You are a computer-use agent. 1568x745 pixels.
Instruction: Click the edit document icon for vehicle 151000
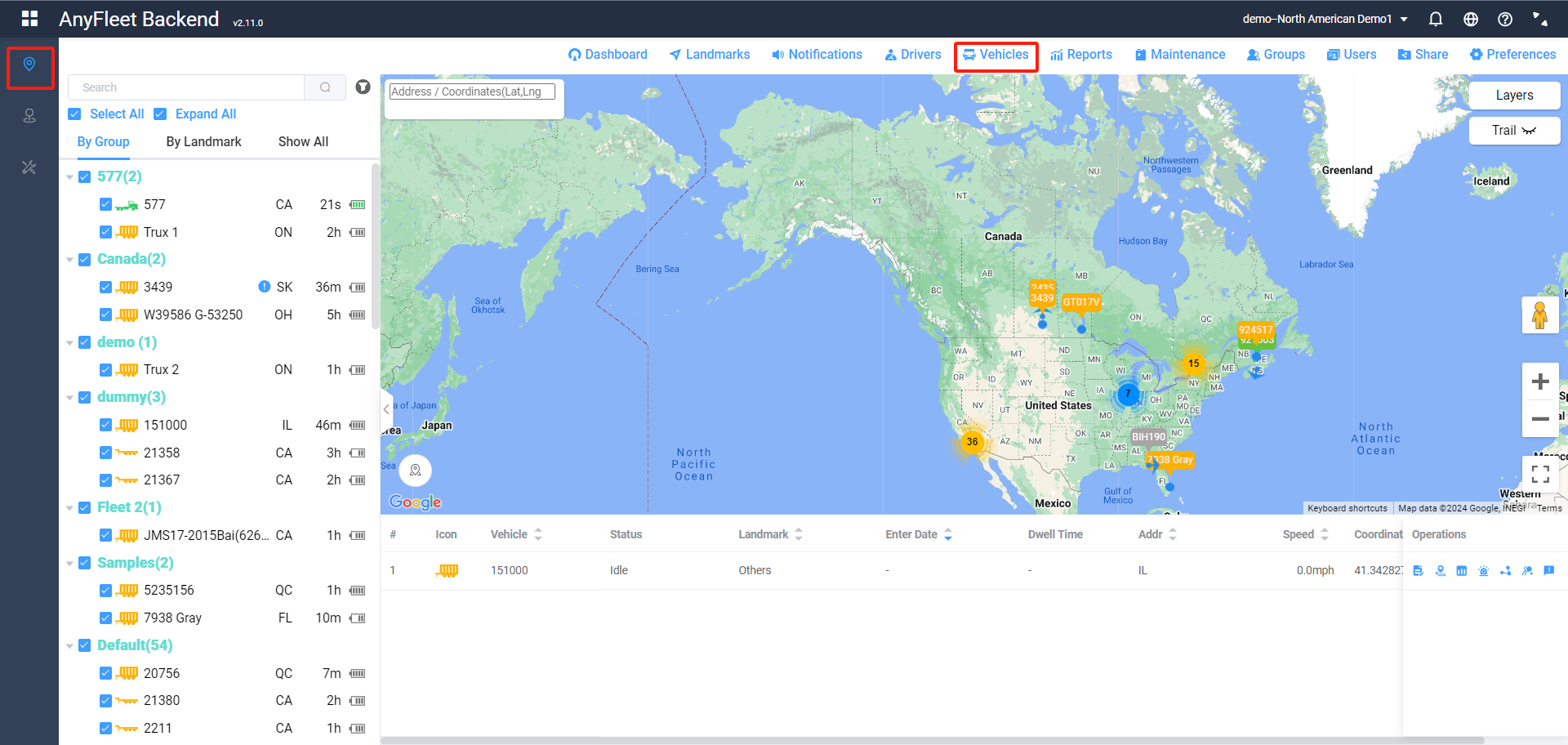[1418, 571]
